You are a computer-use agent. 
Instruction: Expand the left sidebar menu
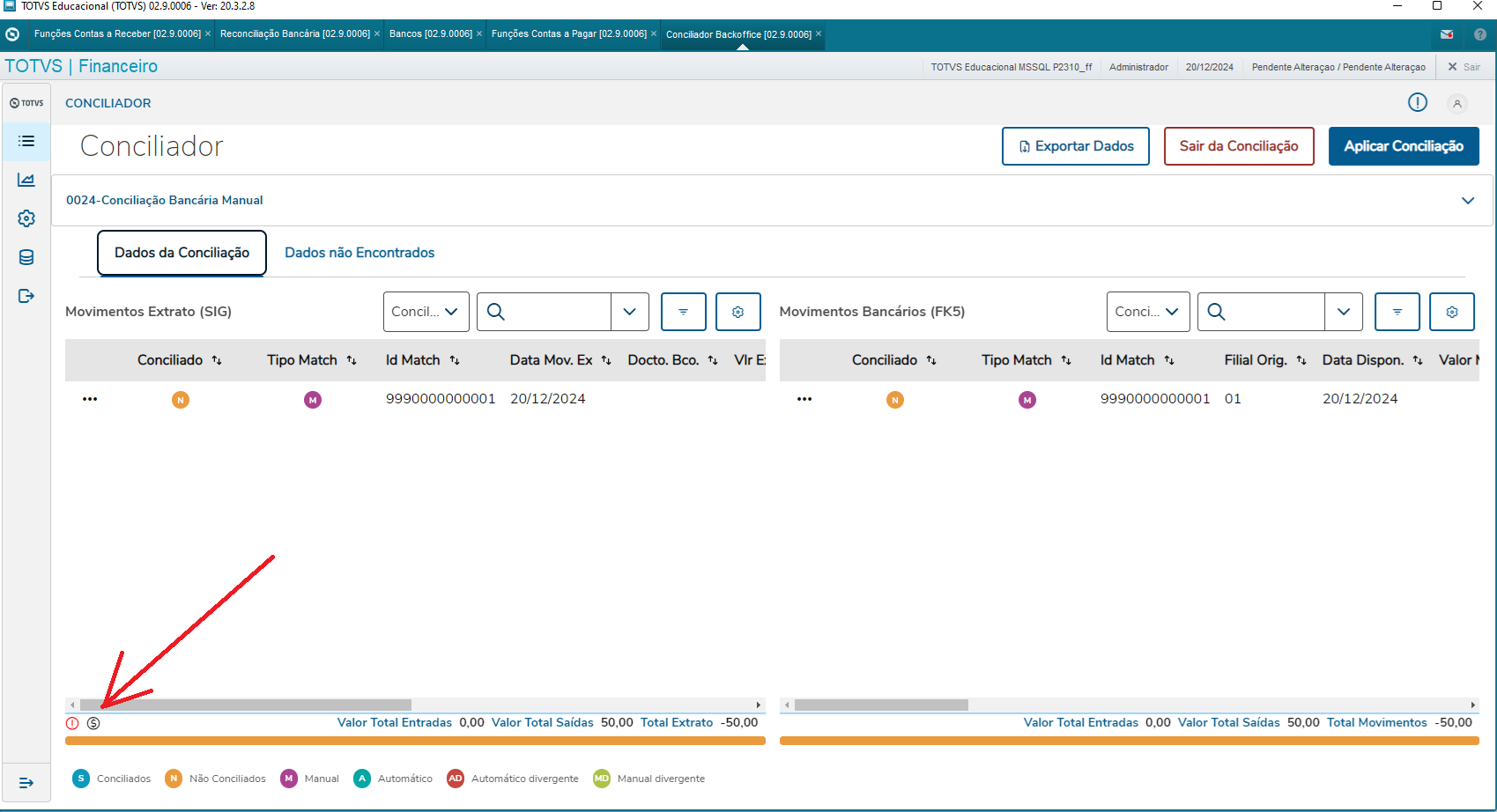26,783
